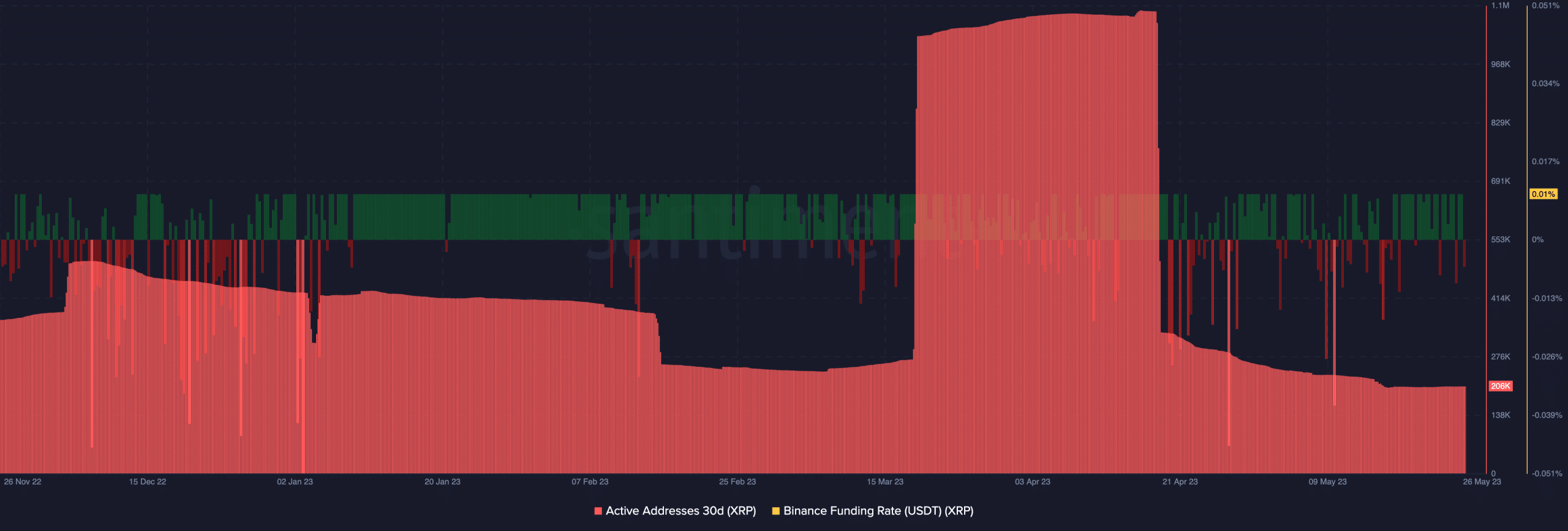Click the 0.034% funding axis value
Image resolution: width=1568 pixels, height=531 pixels.
(1546, 83)
